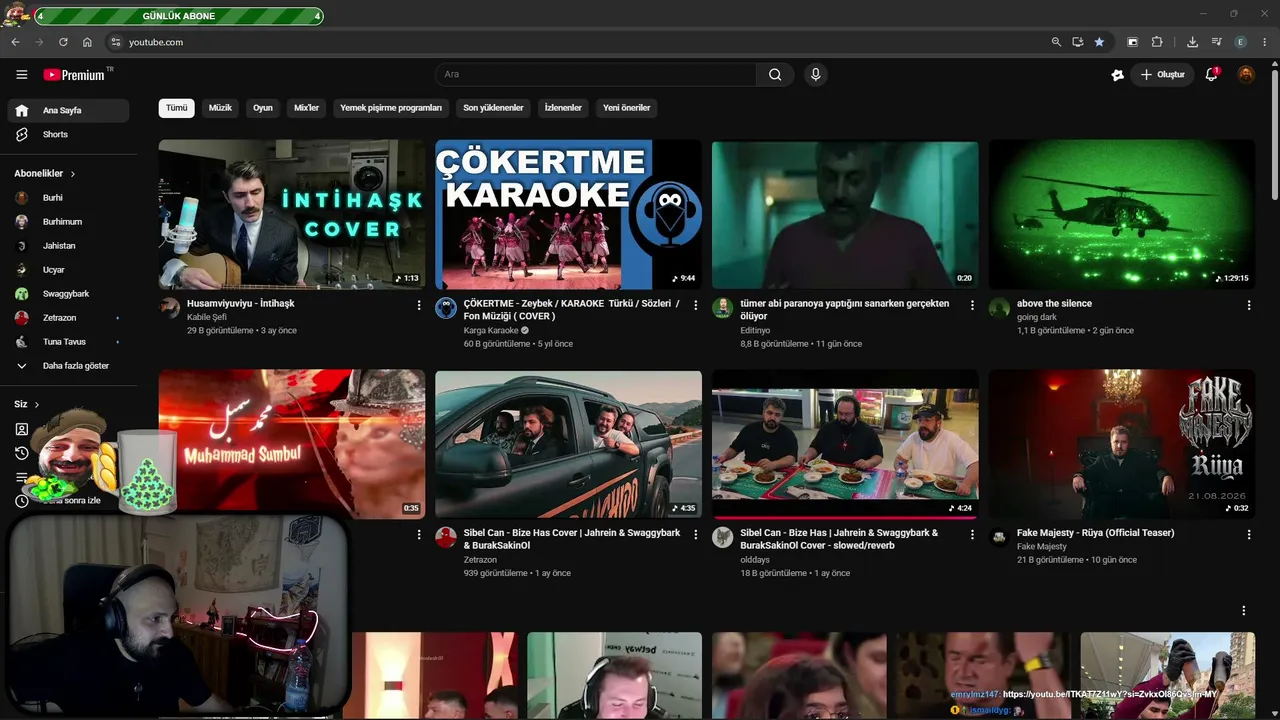Open Kabile Şefi channel avatar

(x=169, y=308)
